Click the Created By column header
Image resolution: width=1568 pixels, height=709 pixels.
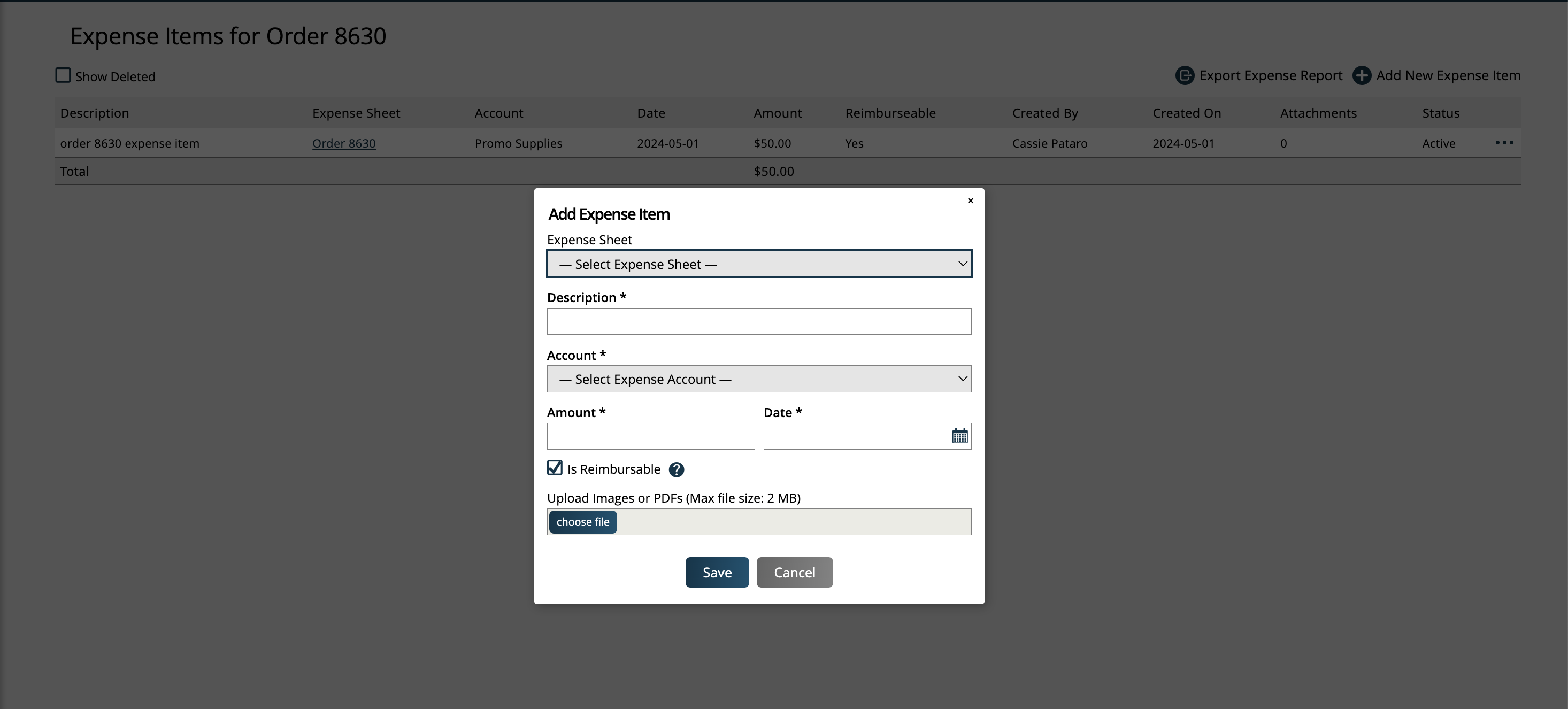1044,113
